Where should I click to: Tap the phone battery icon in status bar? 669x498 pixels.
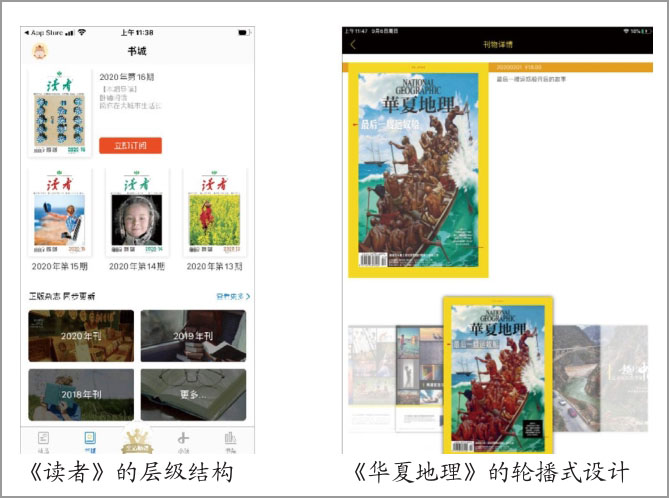pyautogui.click(x=244, y=32)
